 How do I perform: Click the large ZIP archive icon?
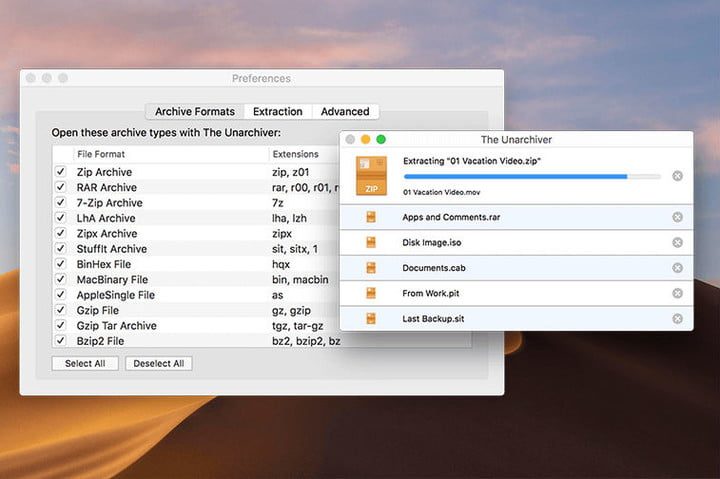[371, 175]
